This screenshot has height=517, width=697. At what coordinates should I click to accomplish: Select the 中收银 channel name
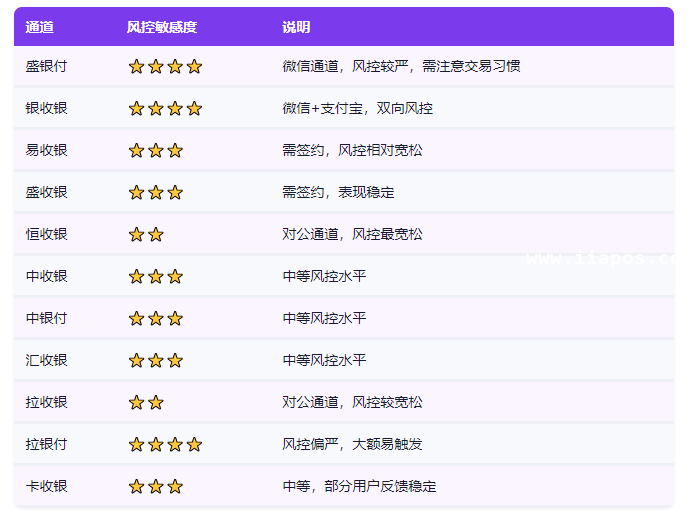click(x=46, y=276)
